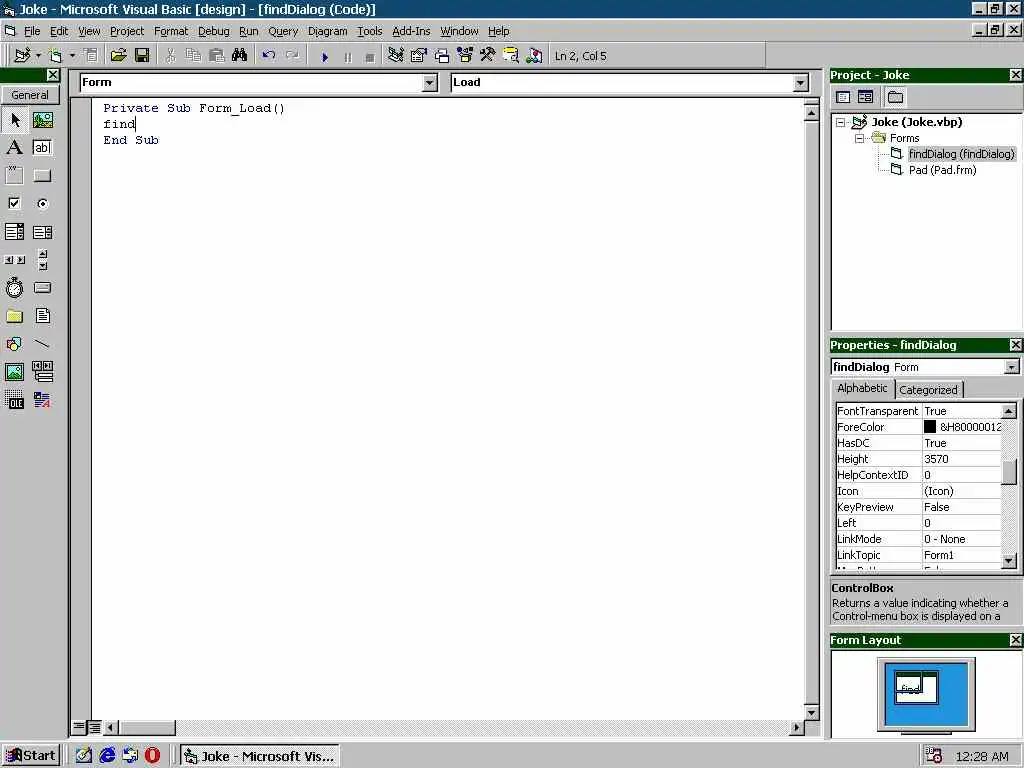Open the Add Project dropdown arrow
The height and width of the screenshot is (768, 1024).
39,56
